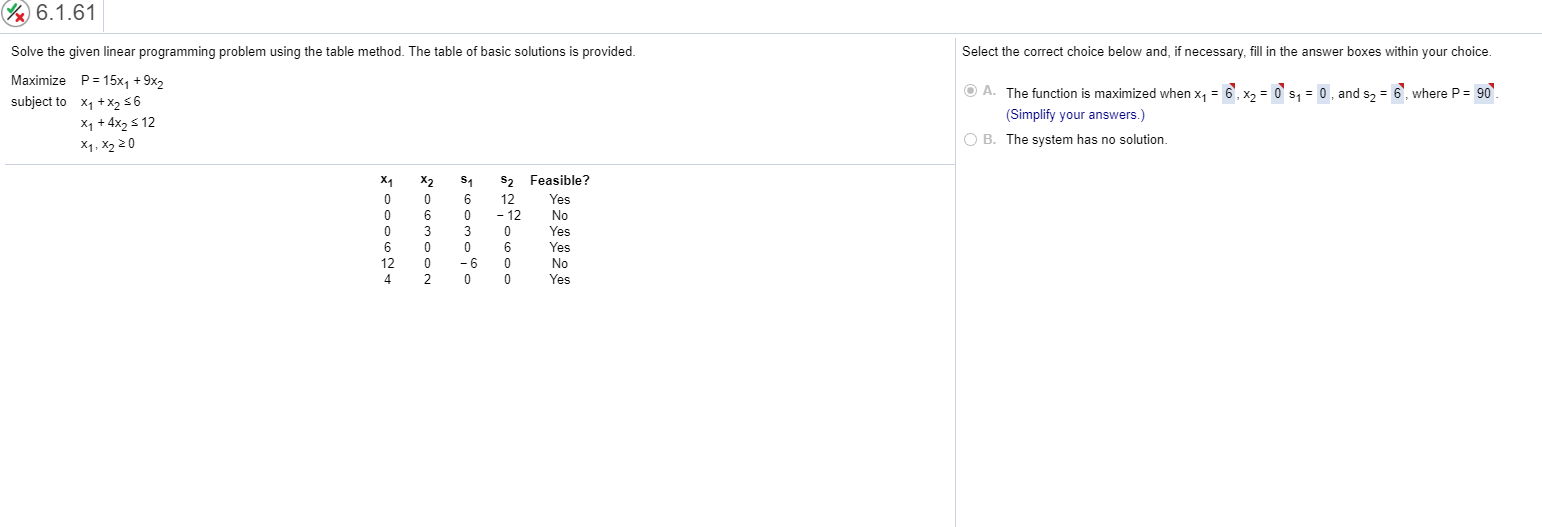Click the x1 column header in the table
Image resolution: width=1542 pixels, height=527 pixels.
[x=386, y=181]
